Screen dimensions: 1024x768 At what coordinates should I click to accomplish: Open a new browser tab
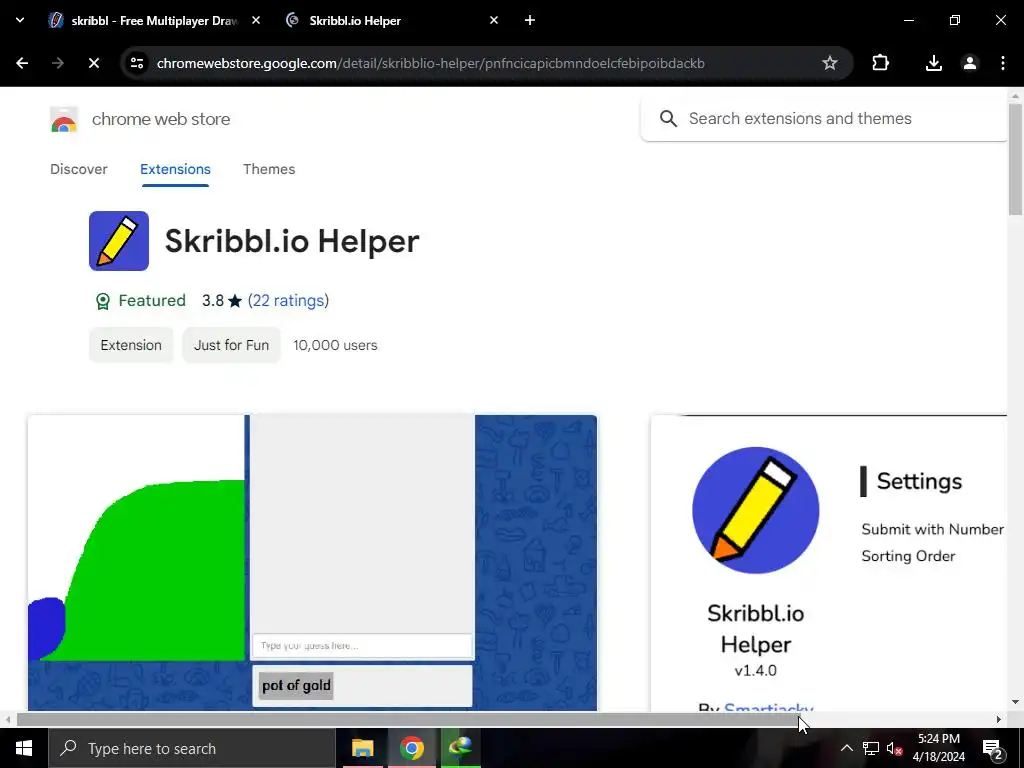point(530,20)
